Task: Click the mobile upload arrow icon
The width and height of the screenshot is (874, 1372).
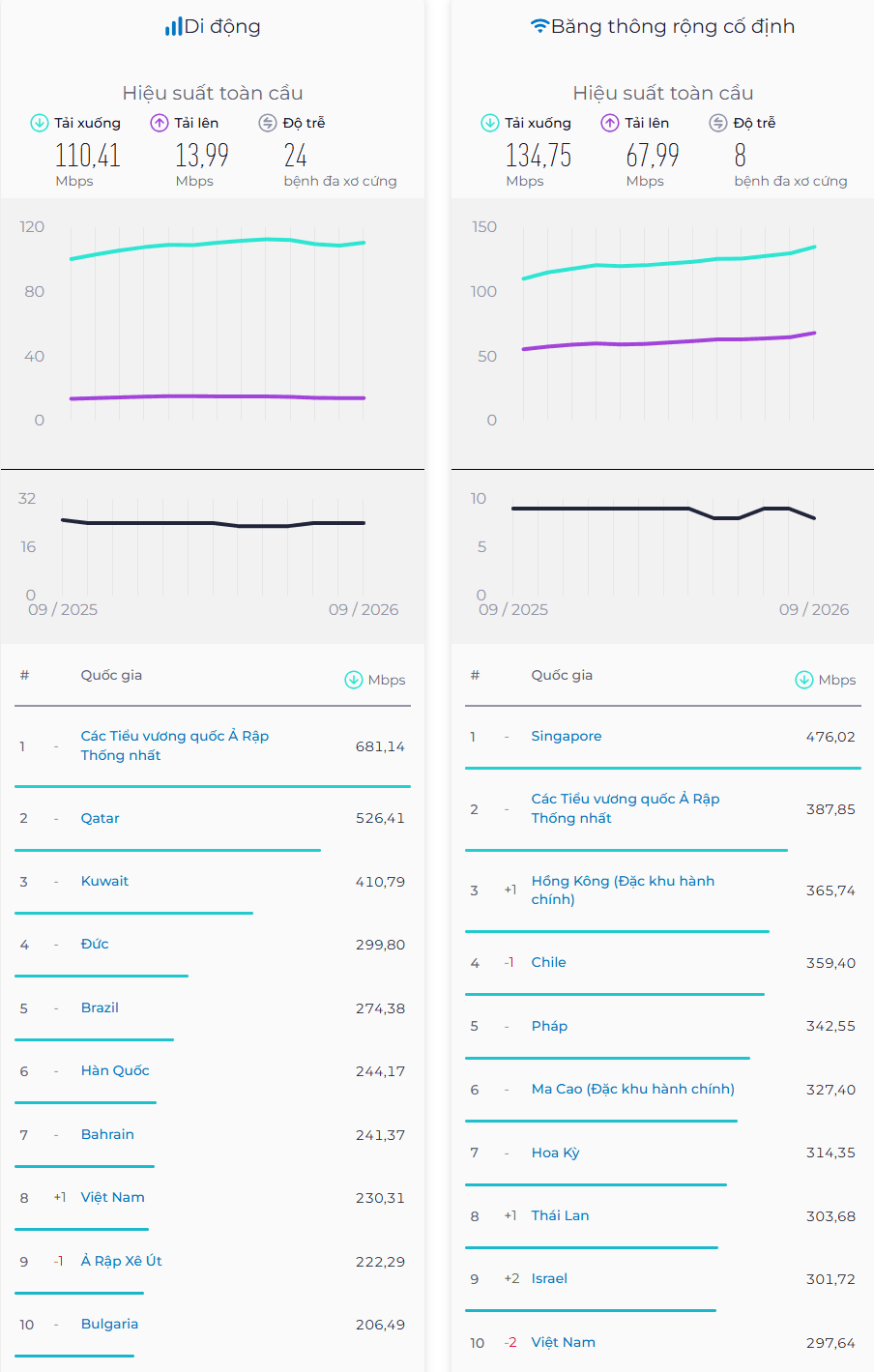Action: point(160,123)
